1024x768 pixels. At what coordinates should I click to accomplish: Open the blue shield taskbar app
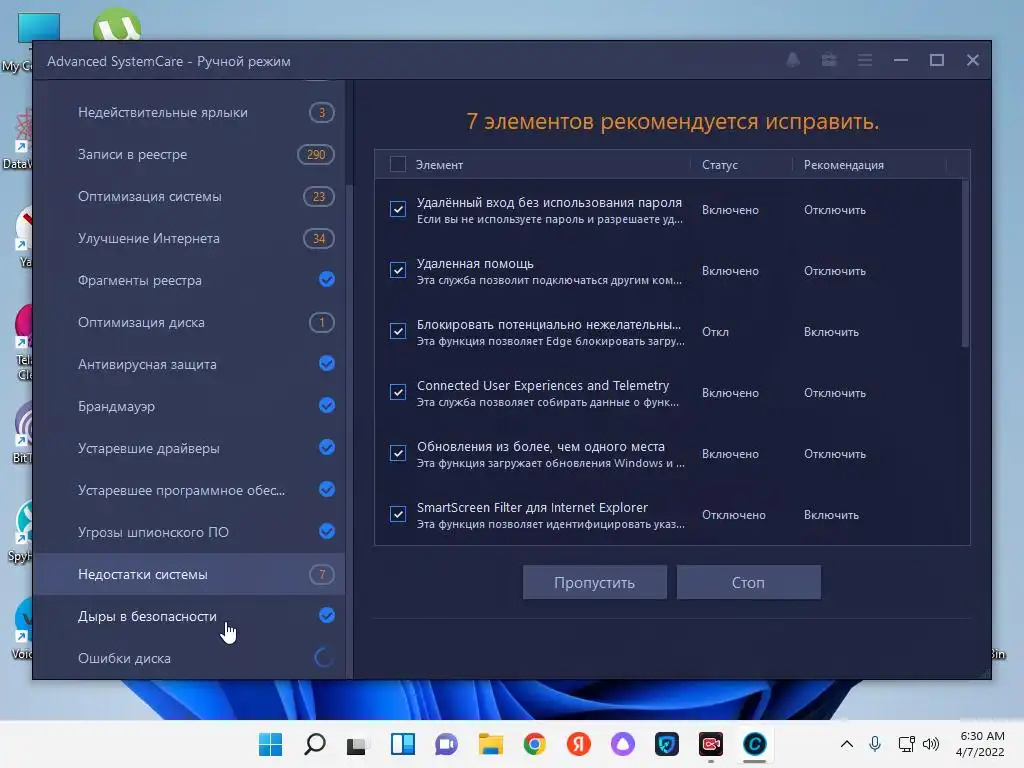(x=667, y=744)
